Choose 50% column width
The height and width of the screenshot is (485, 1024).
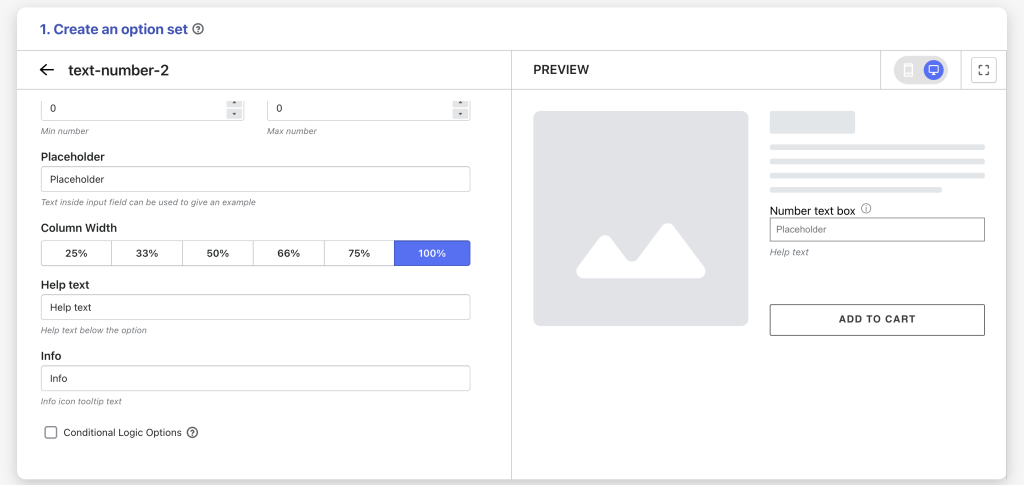click(x=217, y=253)
